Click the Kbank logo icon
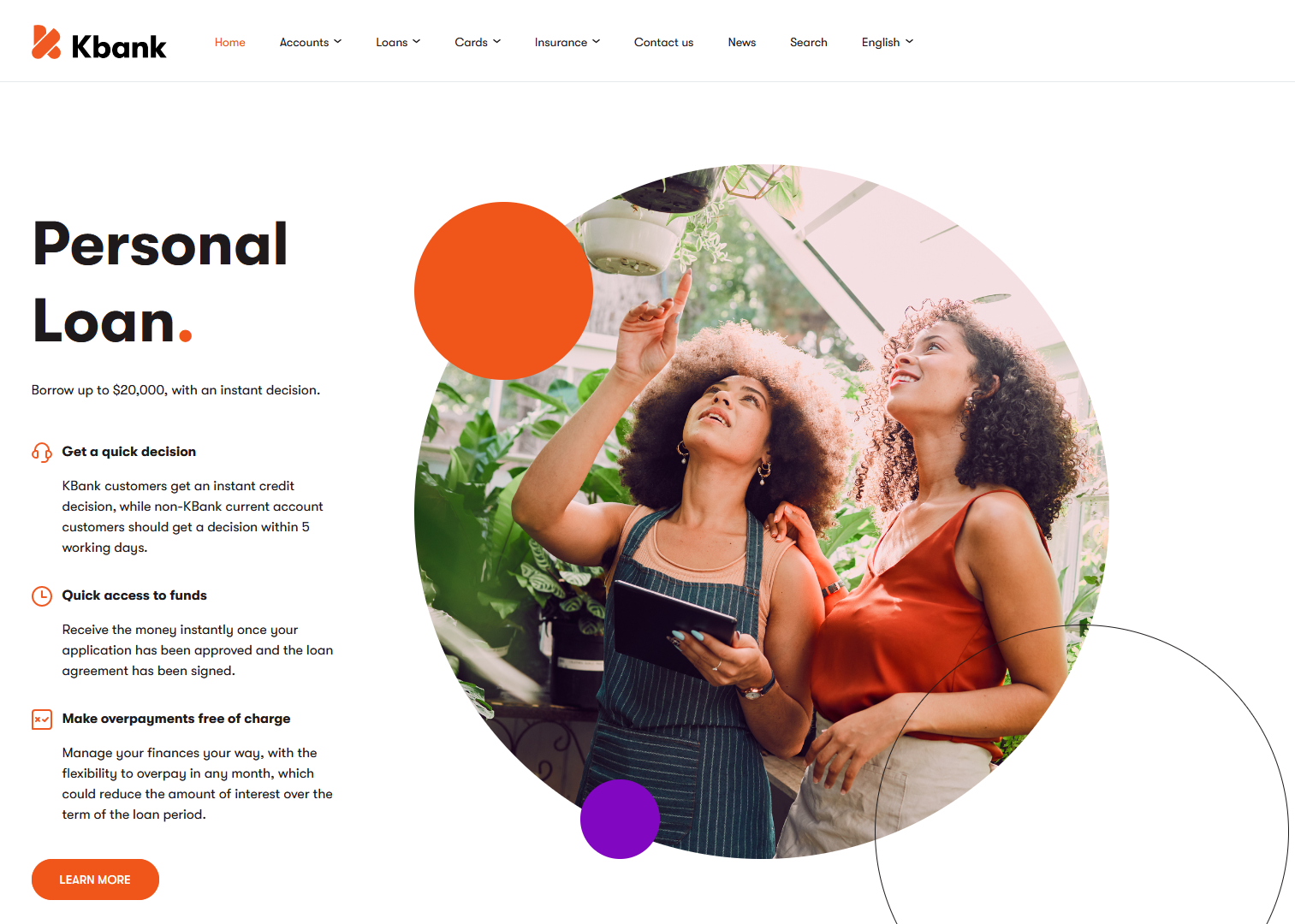This screenshot has width=1295, height=924. coord(46,42)
